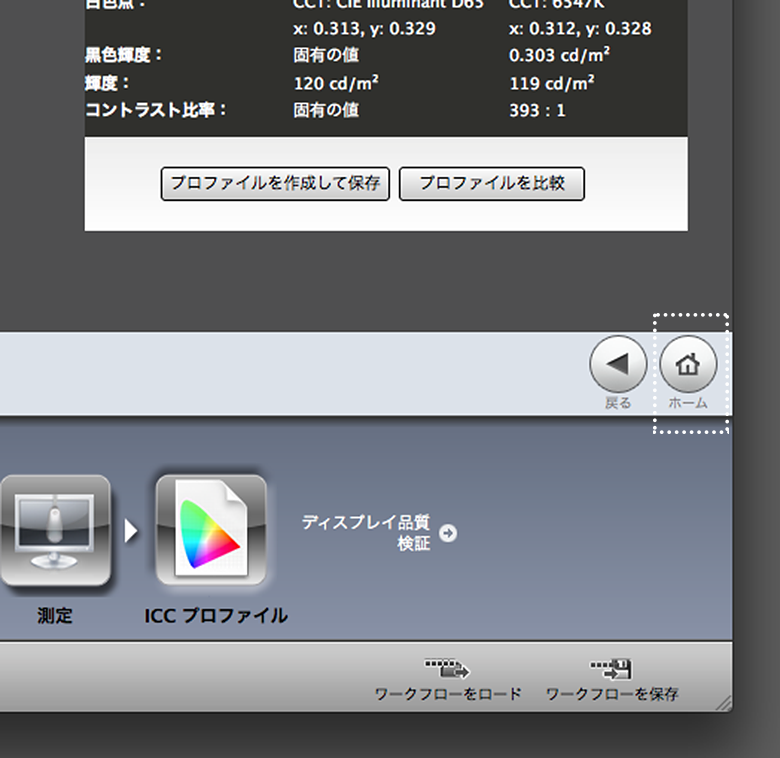Viewport: 780px width, 758px height.
Task: Click the ホーム text label
Action: tap(688, 403)
